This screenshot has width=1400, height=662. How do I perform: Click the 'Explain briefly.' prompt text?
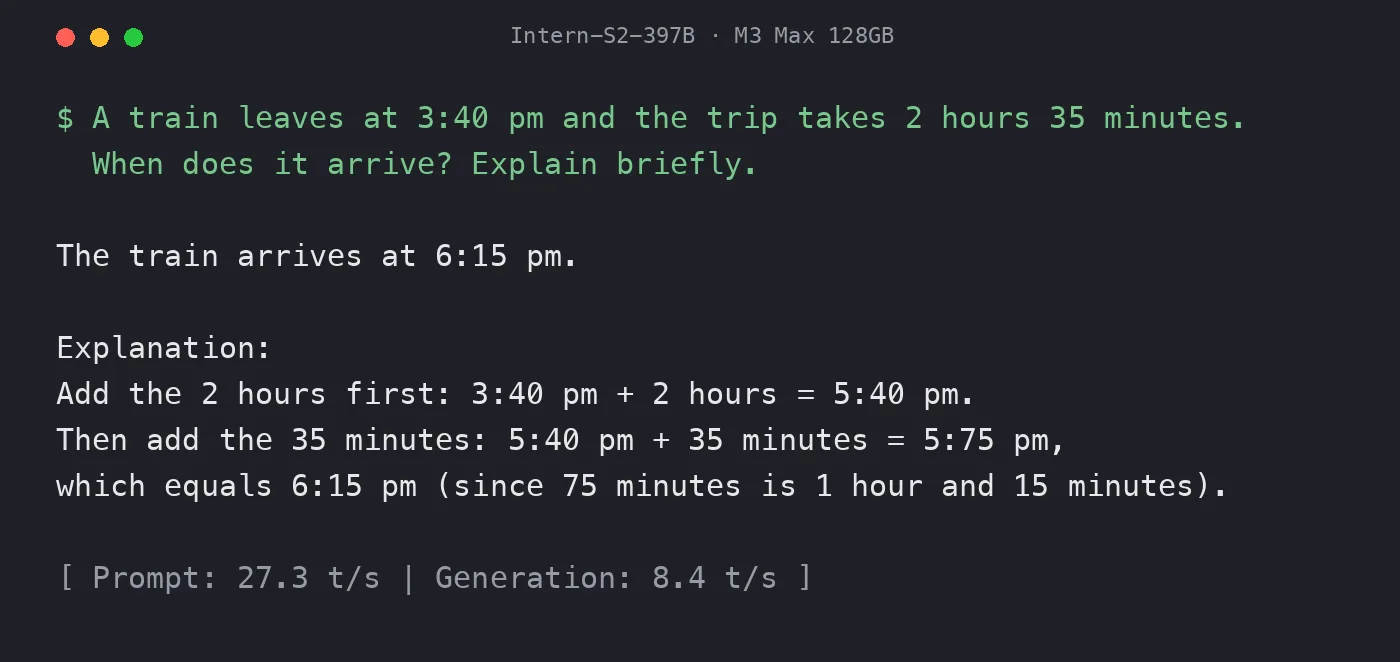pos(615,164)
